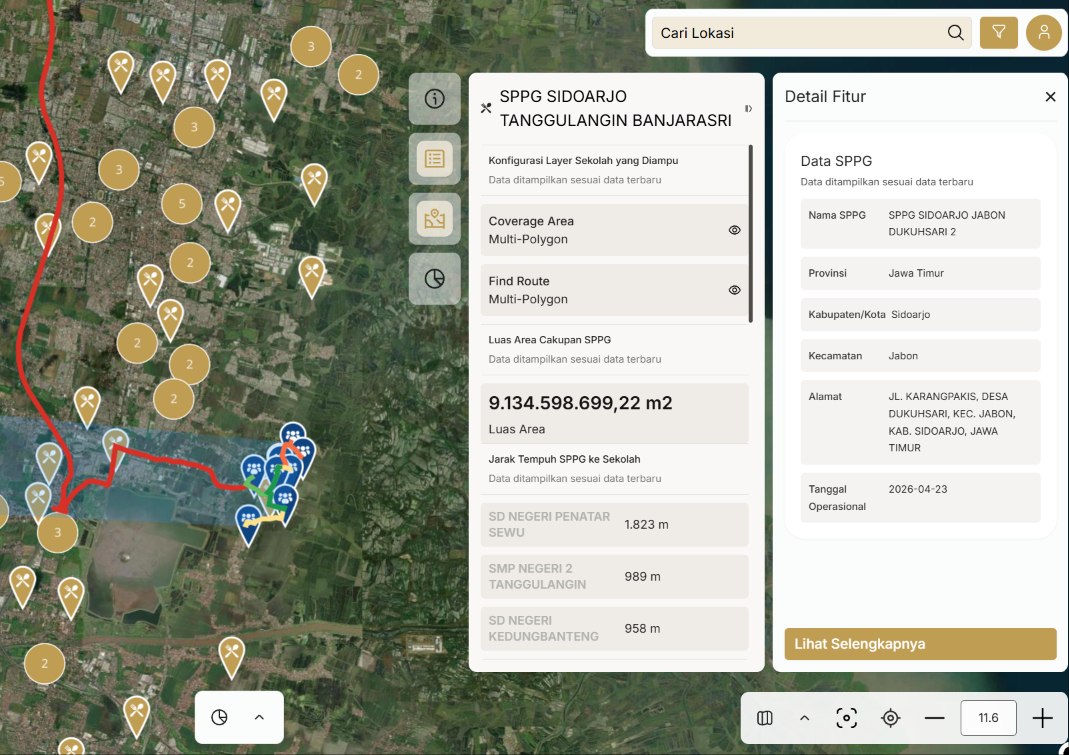Open the filter funnel button
1069x755 pixels.
pyautogui.click(x=998, y=33)
